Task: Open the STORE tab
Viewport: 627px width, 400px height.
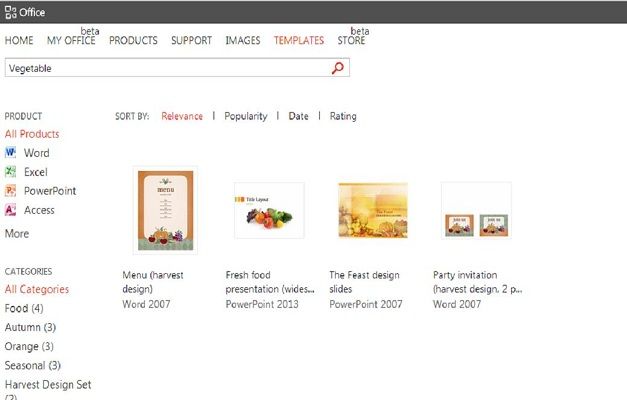Action: (x=351, y=40)
